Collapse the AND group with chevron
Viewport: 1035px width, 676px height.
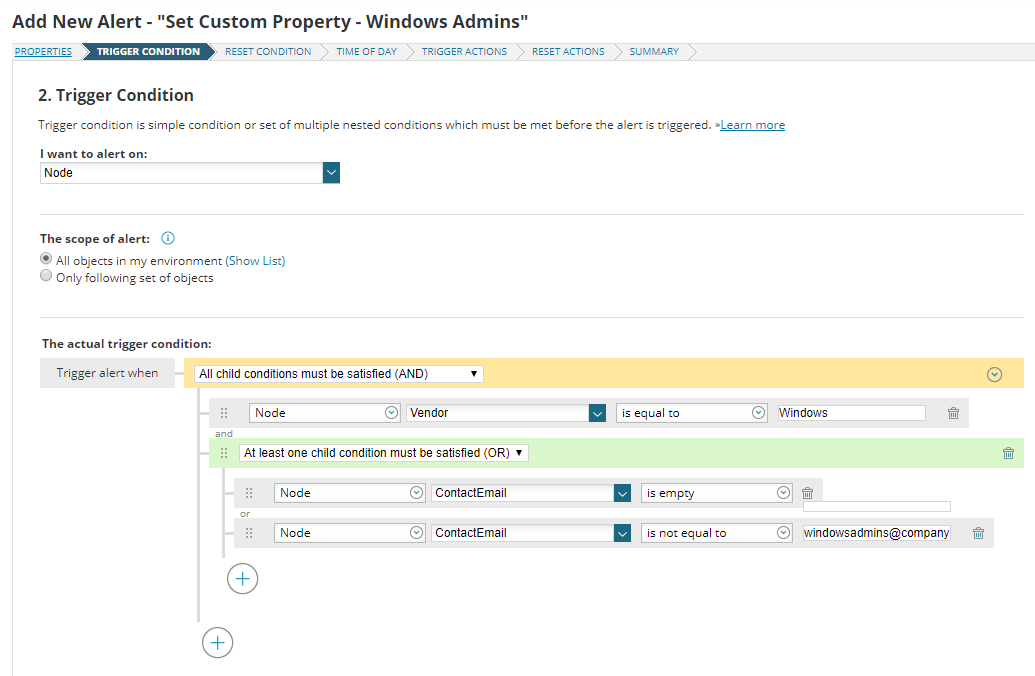[x=994, y=374]
